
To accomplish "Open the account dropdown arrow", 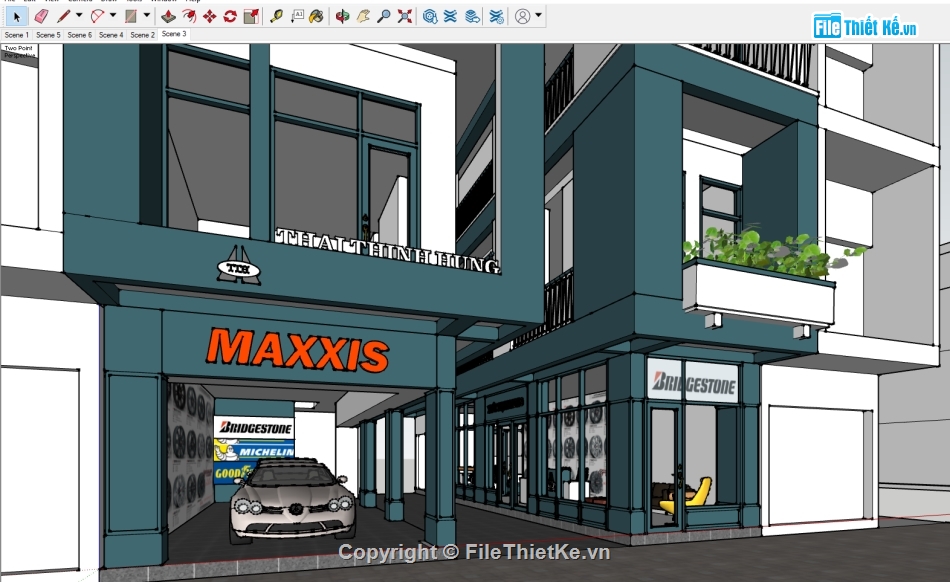I will pos(538,15).
